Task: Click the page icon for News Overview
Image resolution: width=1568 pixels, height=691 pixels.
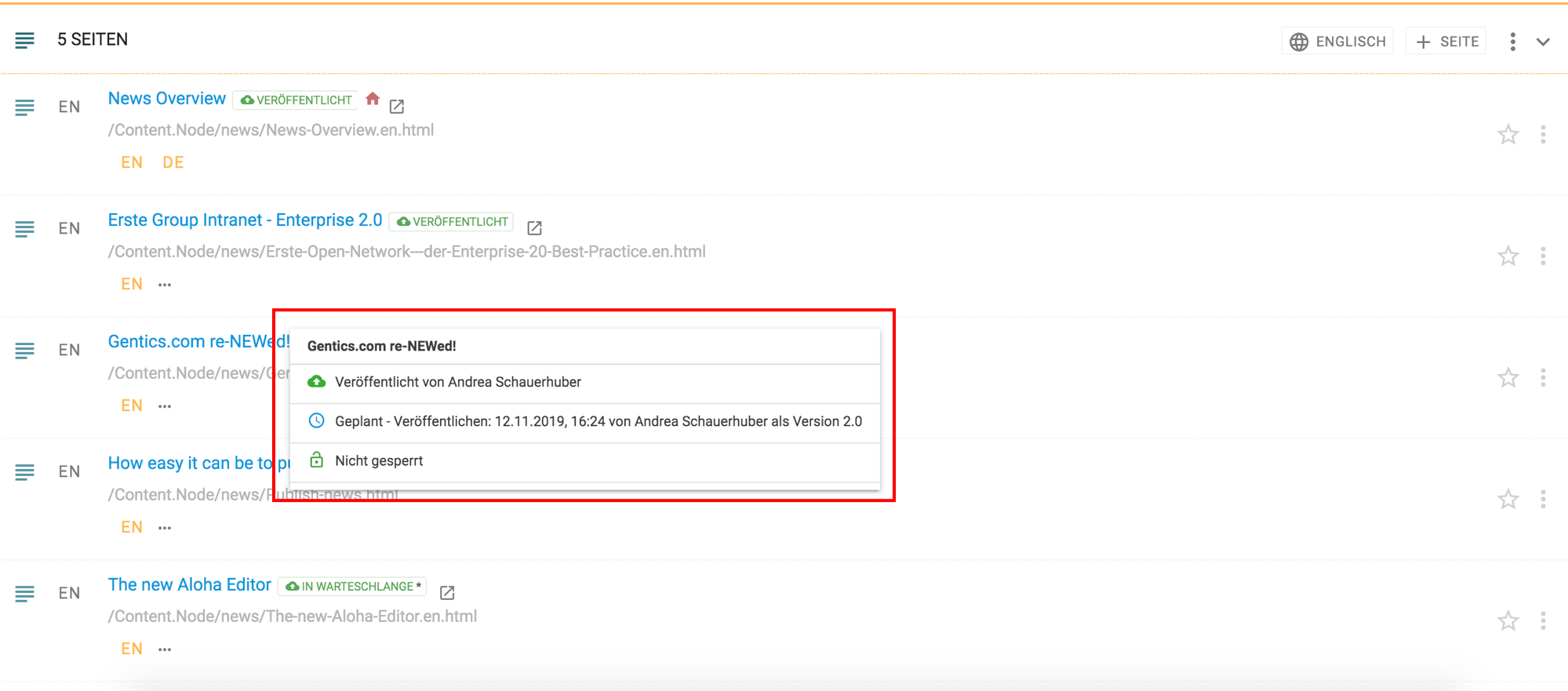Action: pos(24,107)
